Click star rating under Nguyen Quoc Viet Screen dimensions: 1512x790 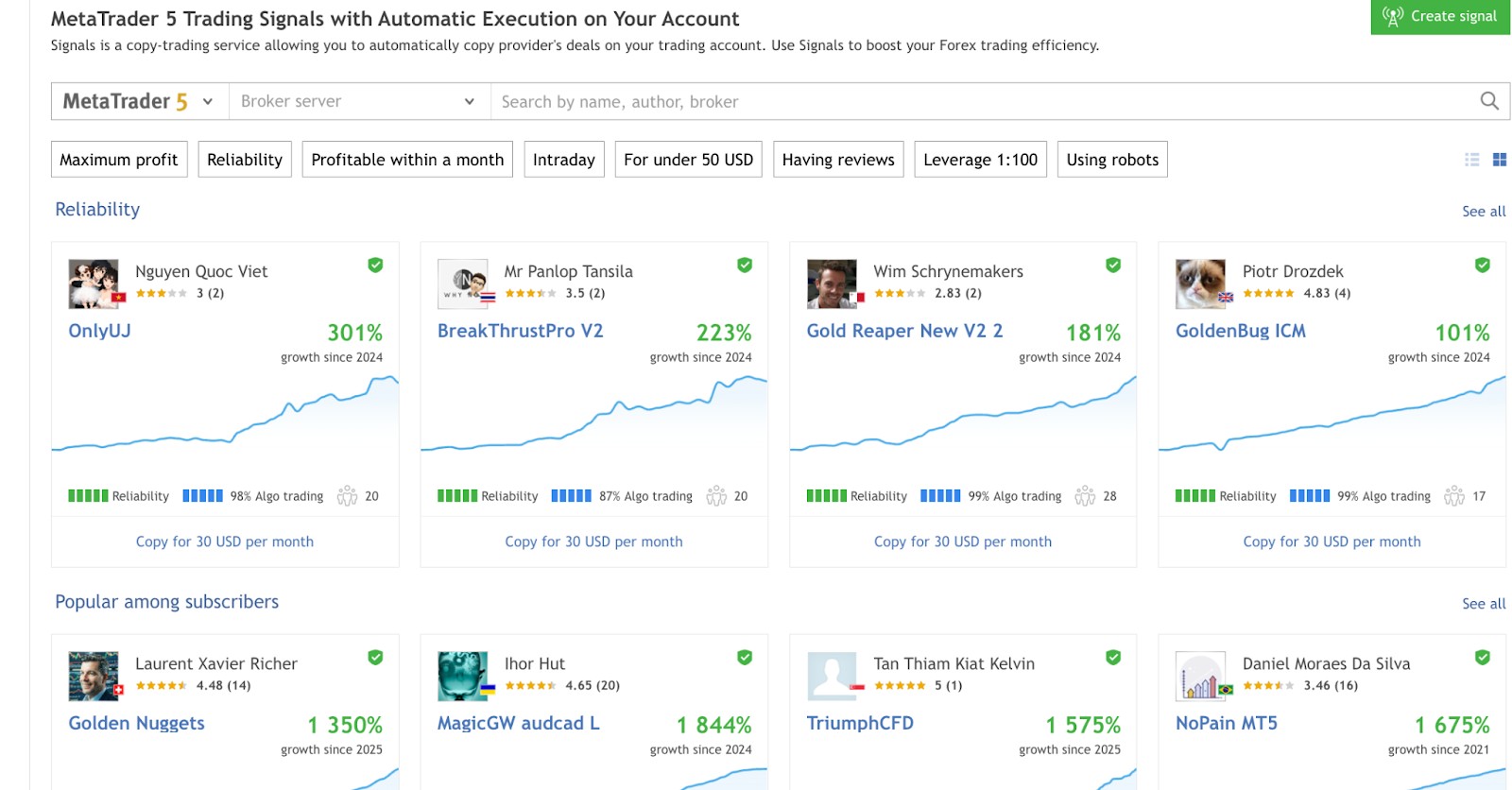coord(162,294)
